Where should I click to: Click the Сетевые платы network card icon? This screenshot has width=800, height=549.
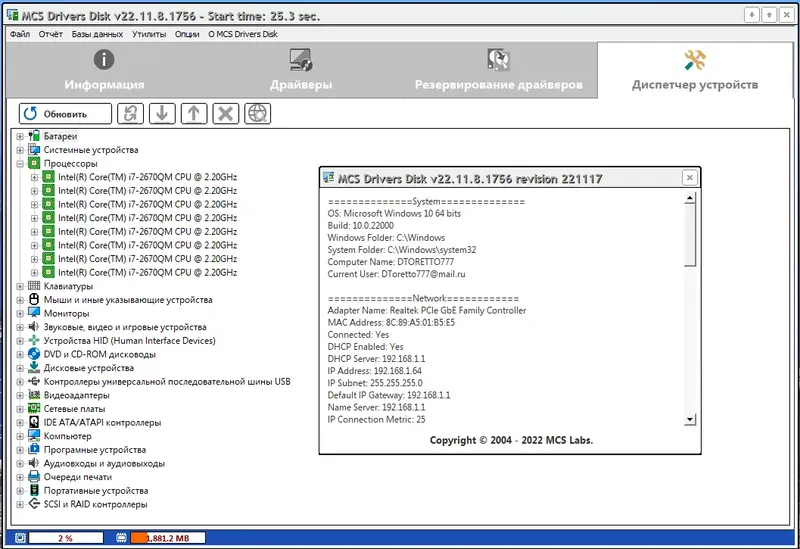click(34, 409)
